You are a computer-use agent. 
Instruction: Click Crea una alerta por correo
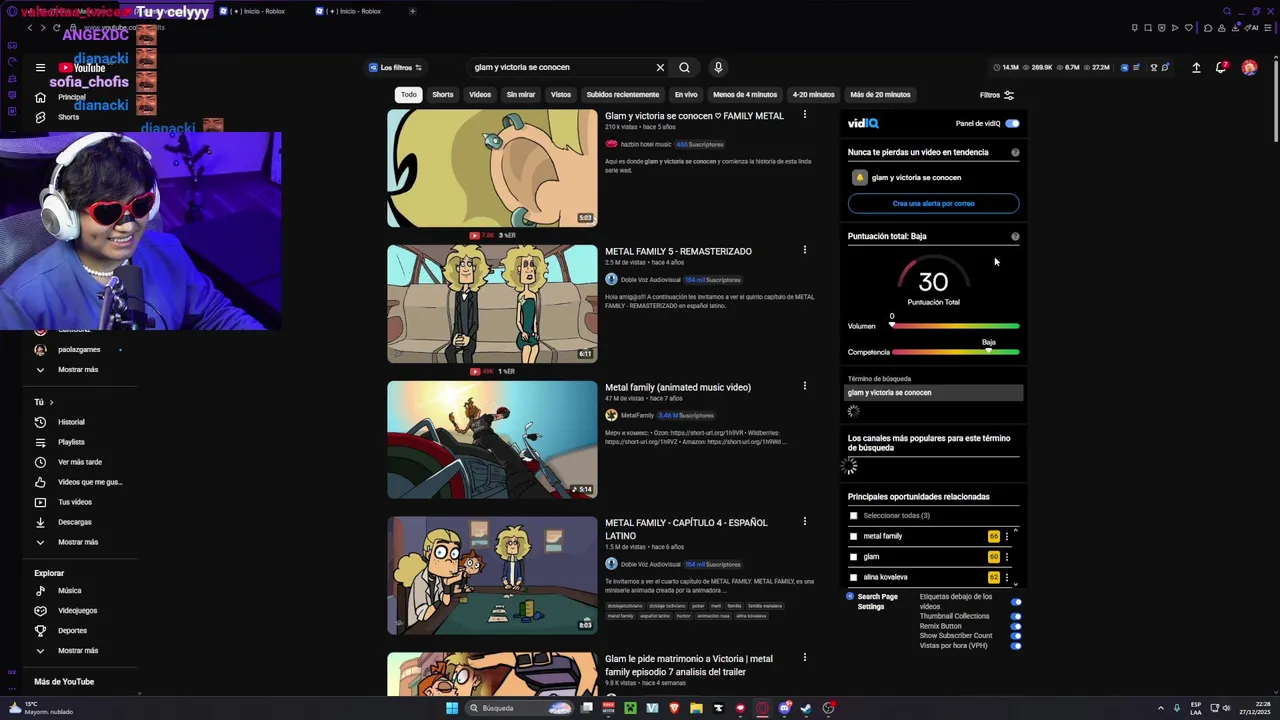coord(933,204)
